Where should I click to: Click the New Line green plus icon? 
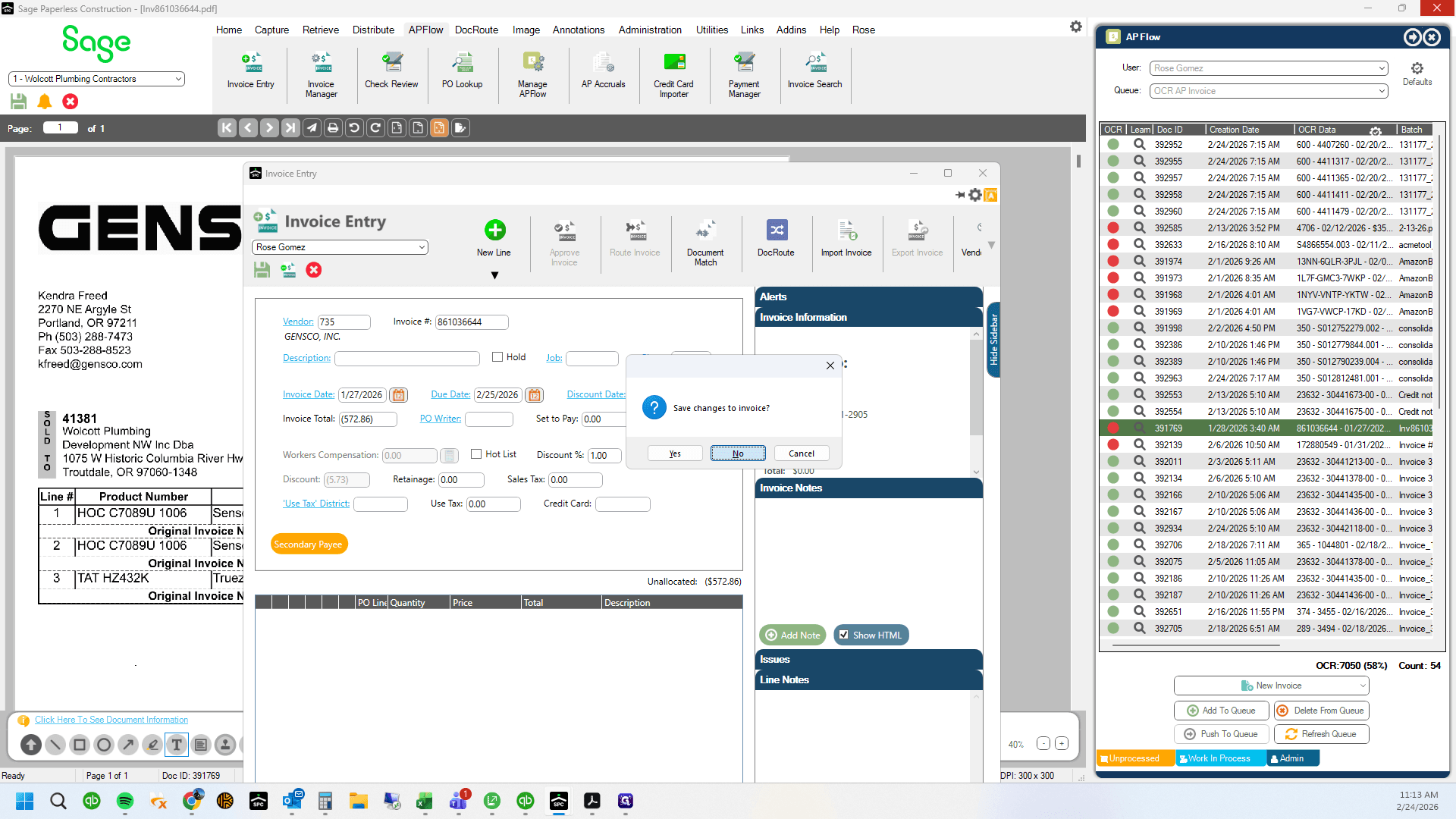click(x=494, y=230)
